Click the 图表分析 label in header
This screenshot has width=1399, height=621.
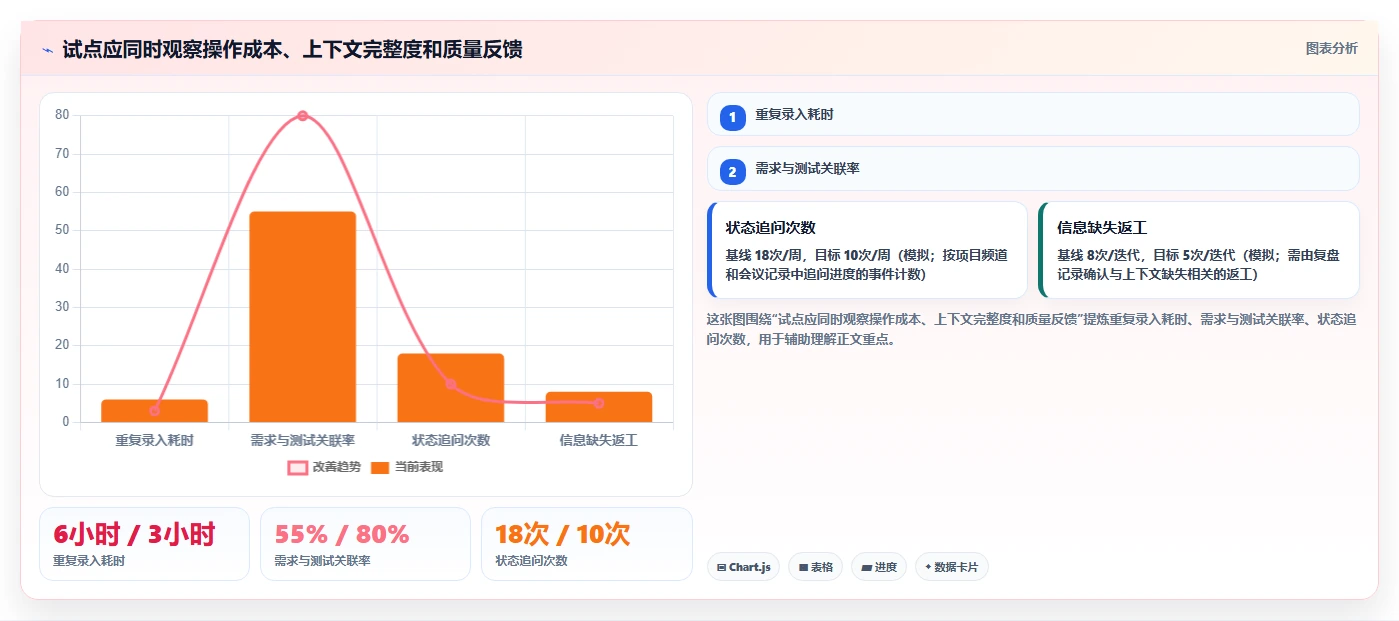tap(1331, 48)
